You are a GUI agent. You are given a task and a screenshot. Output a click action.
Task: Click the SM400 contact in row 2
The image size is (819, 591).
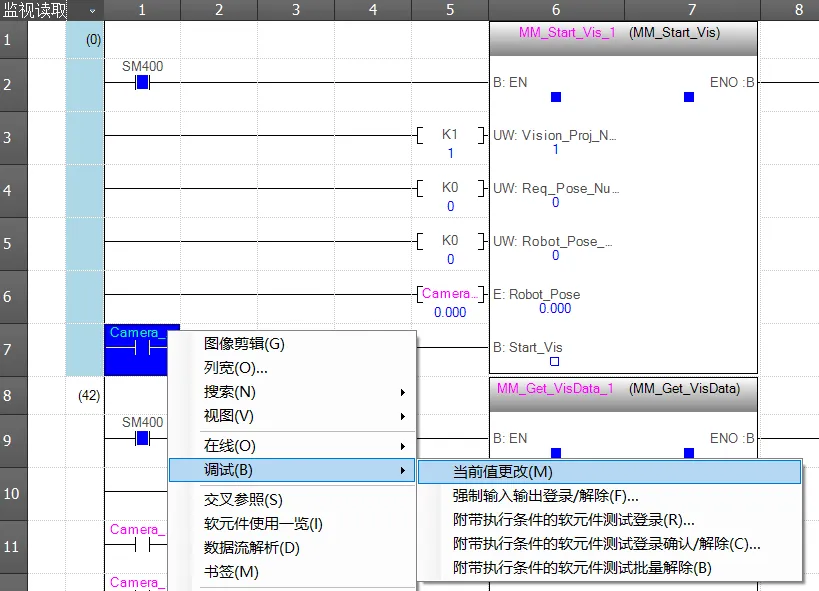pos(142,82)
